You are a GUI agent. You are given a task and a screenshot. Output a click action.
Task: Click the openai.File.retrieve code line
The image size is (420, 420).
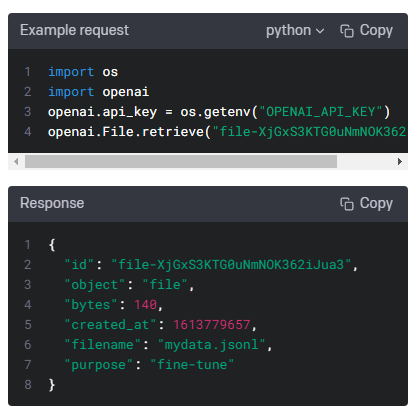[227, 132]
